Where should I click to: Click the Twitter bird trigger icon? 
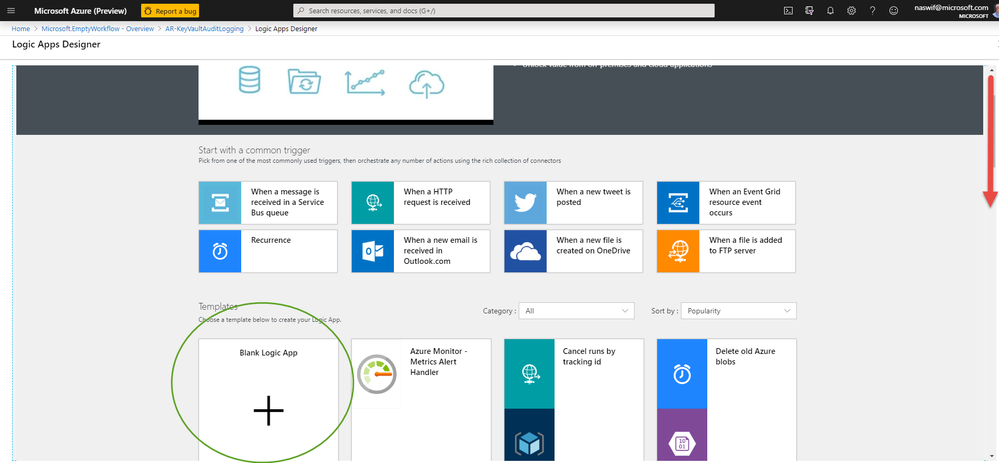(x=526, y=203)
